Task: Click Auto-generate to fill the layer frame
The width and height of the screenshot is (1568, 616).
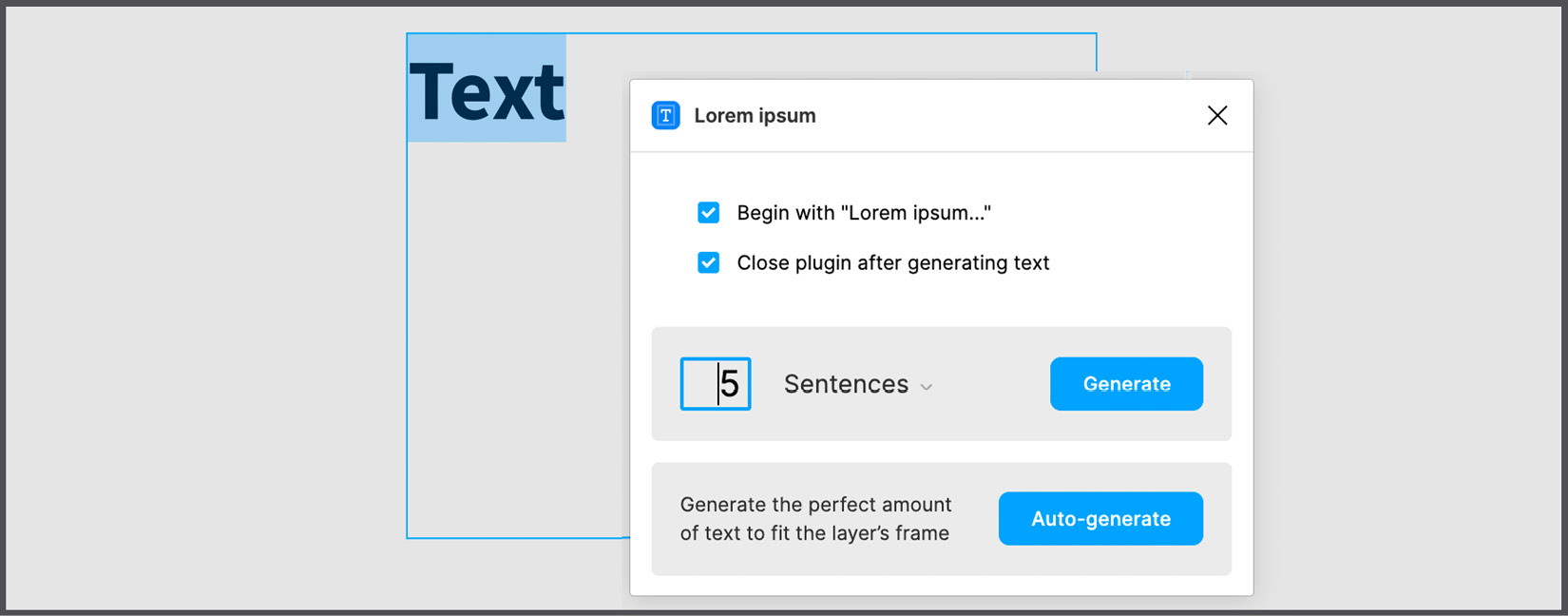Action: [x=1100, y=518]
